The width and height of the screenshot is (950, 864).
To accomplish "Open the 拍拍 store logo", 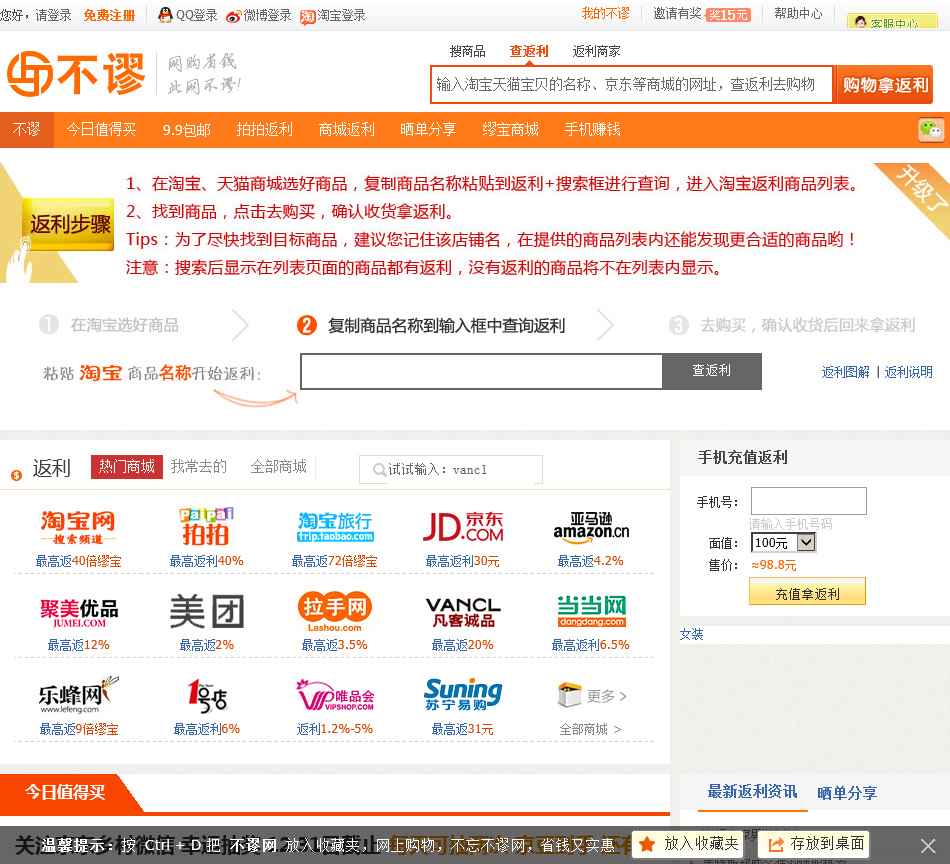I will click(206, 526).
